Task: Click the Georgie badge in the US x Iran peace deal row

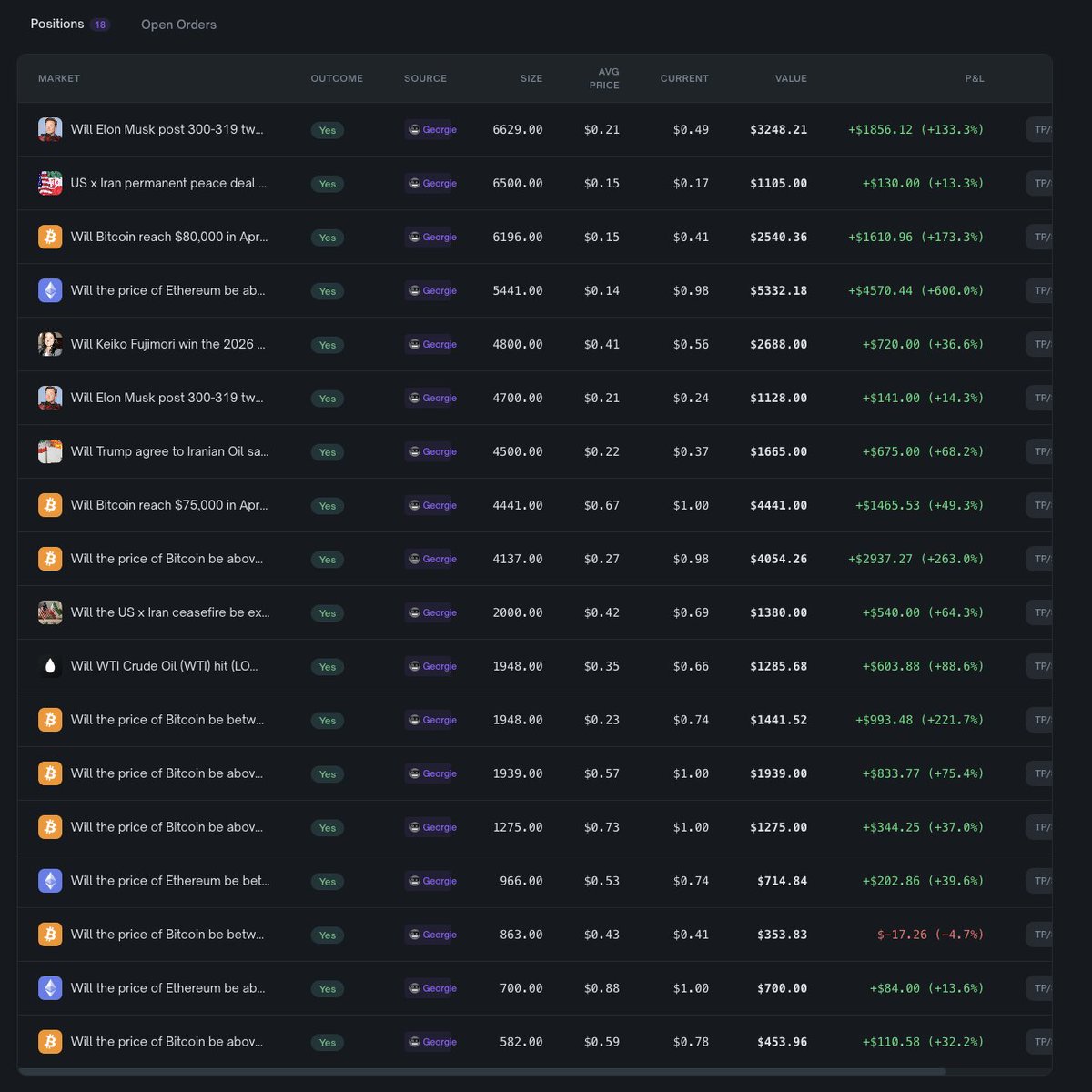Action: [x=432, y=183]
